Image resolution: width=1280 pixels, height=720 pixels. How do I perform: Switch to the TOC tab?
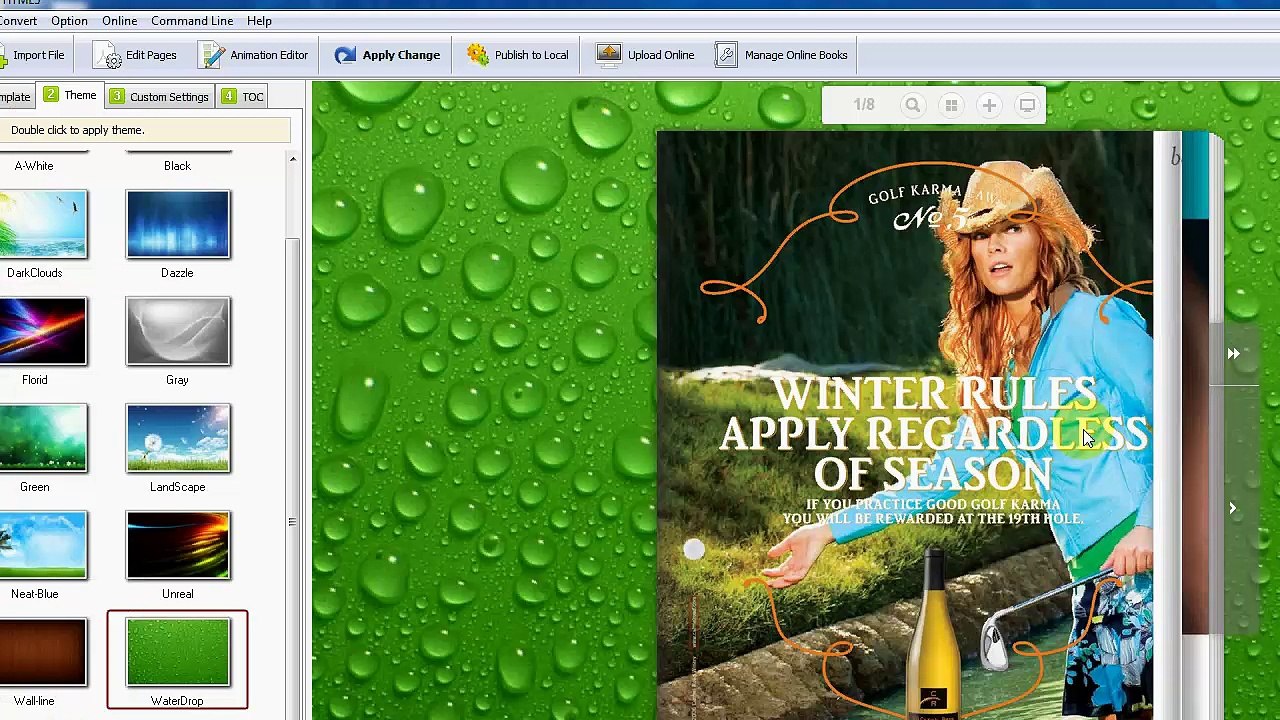coord(243,96)
